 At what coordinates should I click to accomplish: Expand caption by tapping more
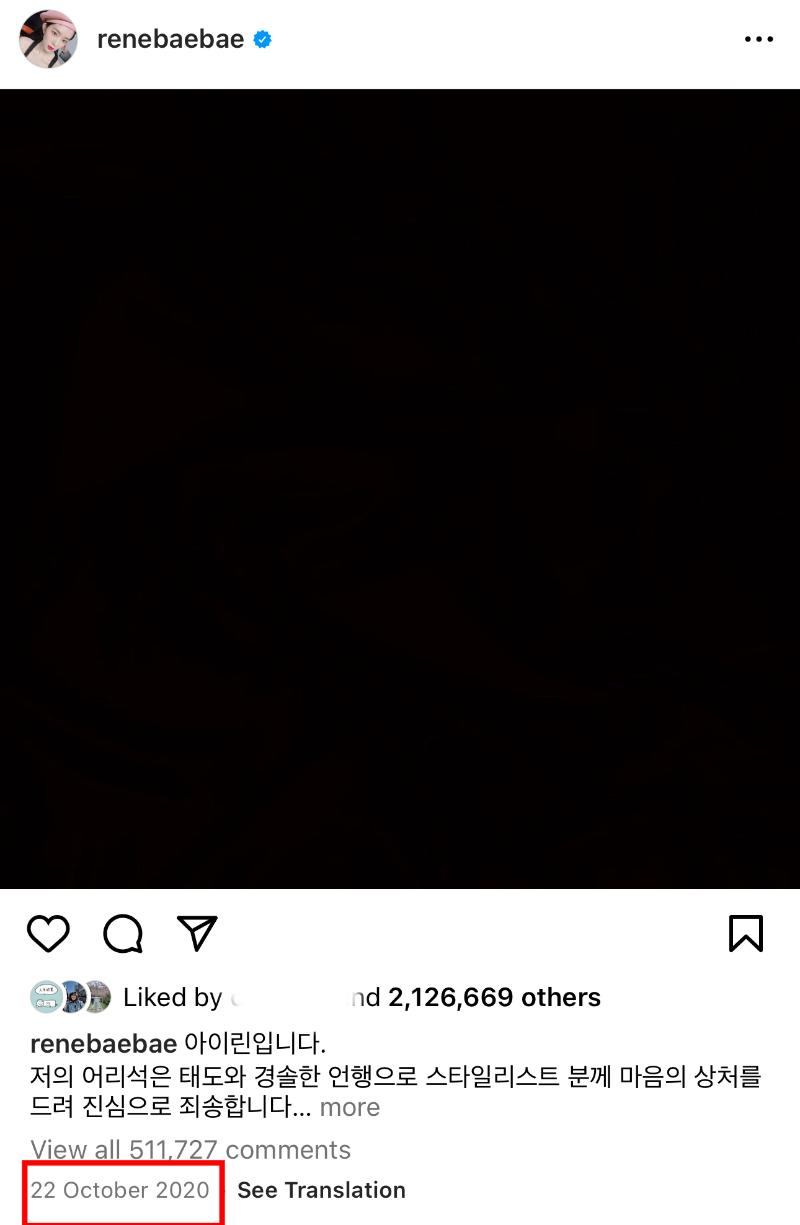(350, 1107)
